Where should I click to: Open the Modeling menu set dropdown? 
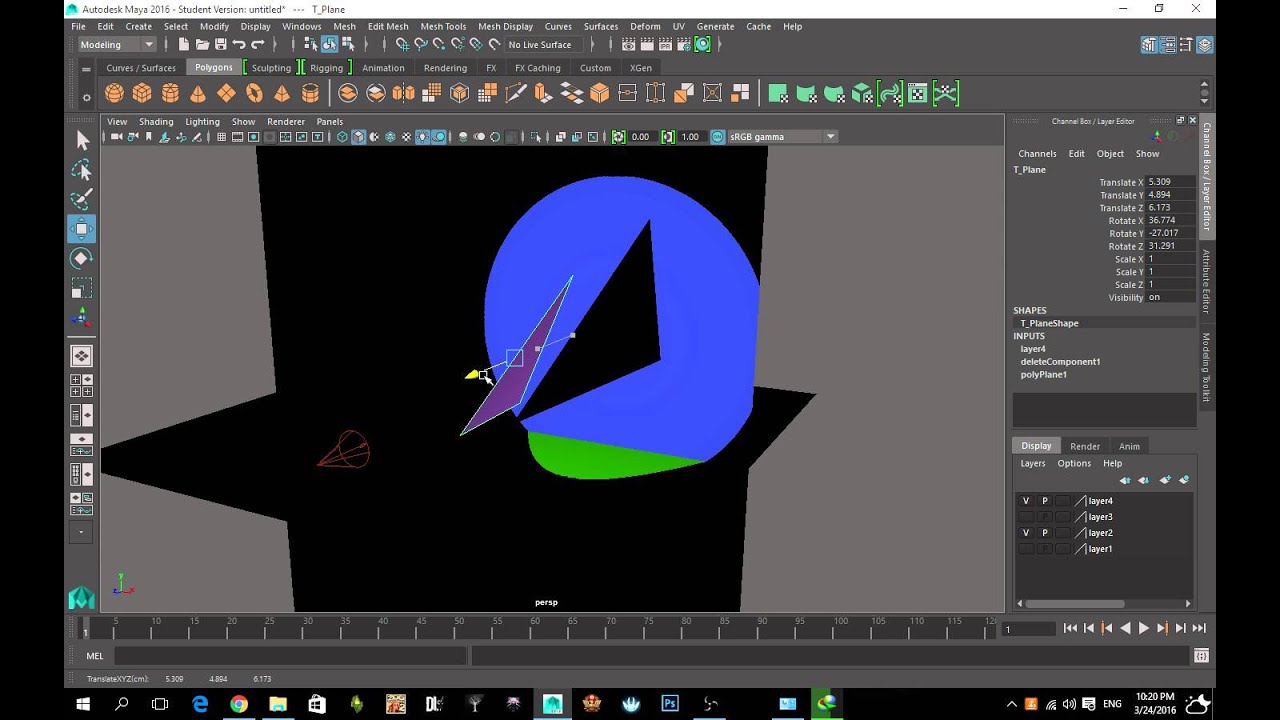117,44
